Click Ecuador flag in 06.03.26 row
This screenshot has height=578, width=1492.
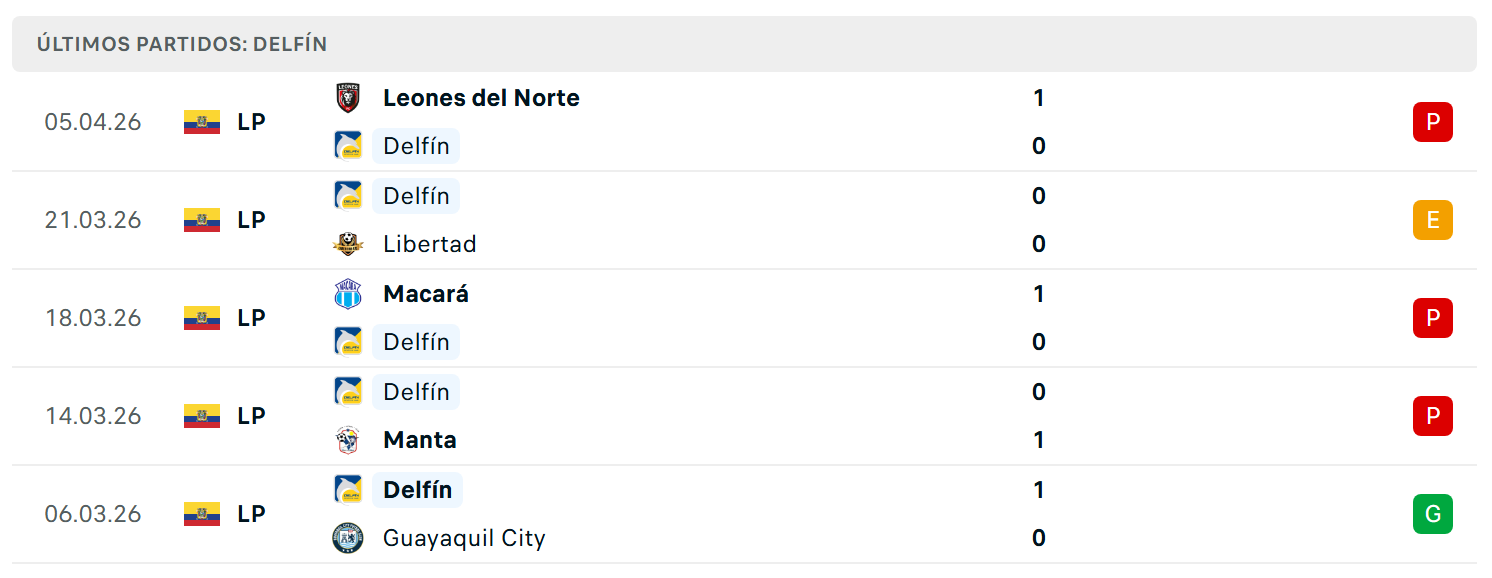tap(202, 514)
